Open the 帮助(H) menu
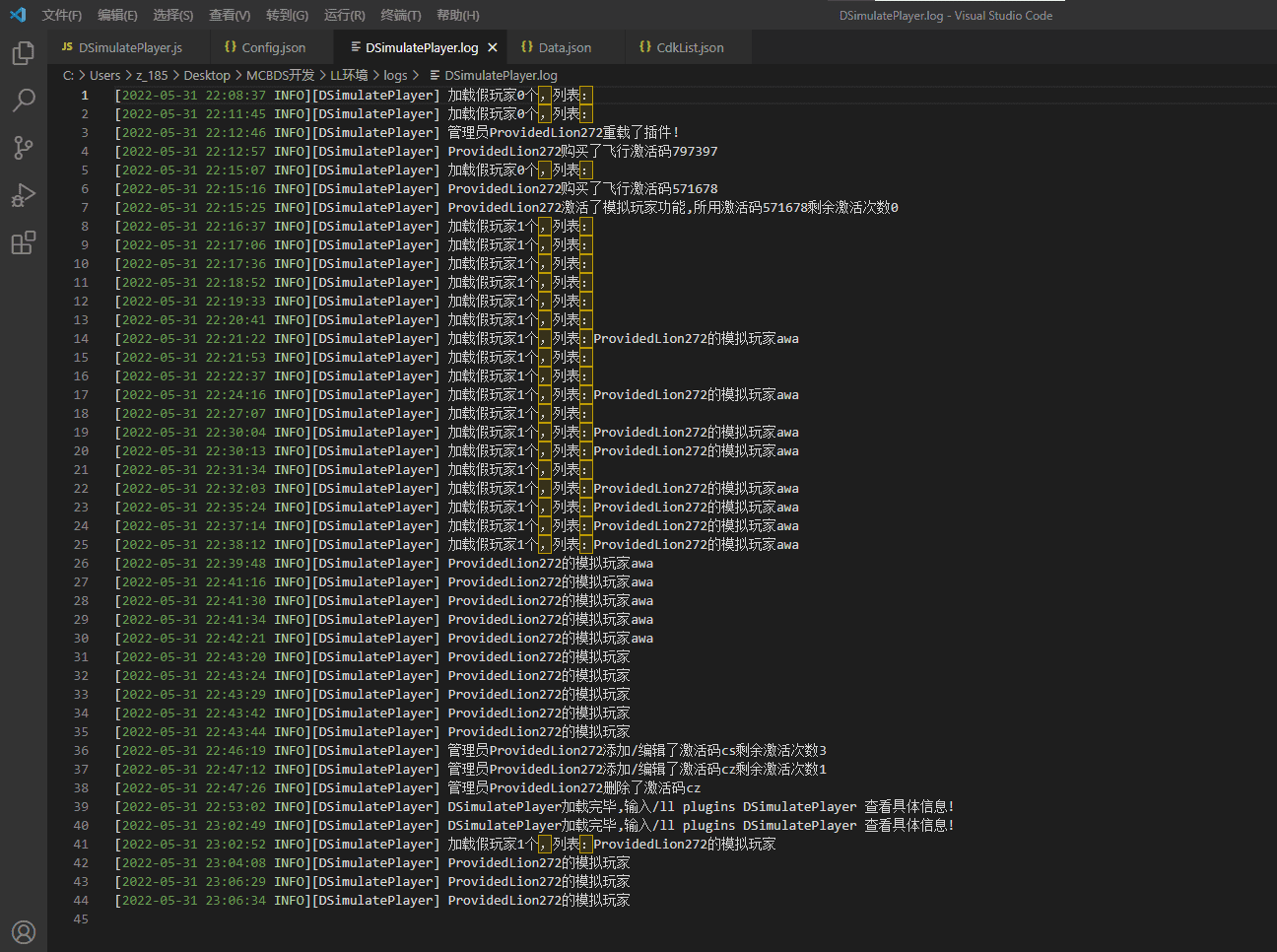Viewport: 1277px width, 952px height. tap(458, 15)
